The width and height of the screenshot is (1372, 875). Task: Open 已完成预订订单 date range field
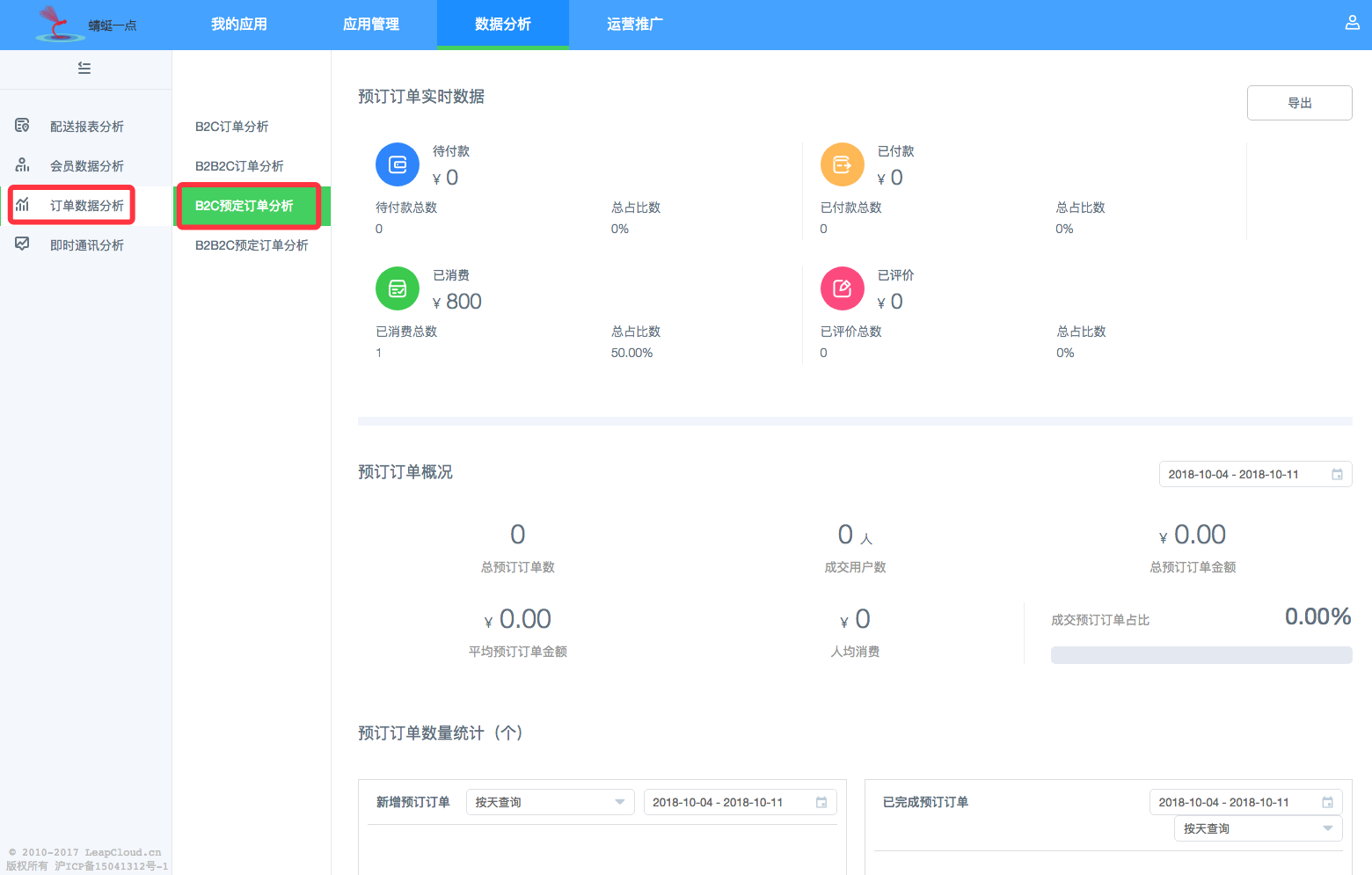click(x=1246, y=802)
